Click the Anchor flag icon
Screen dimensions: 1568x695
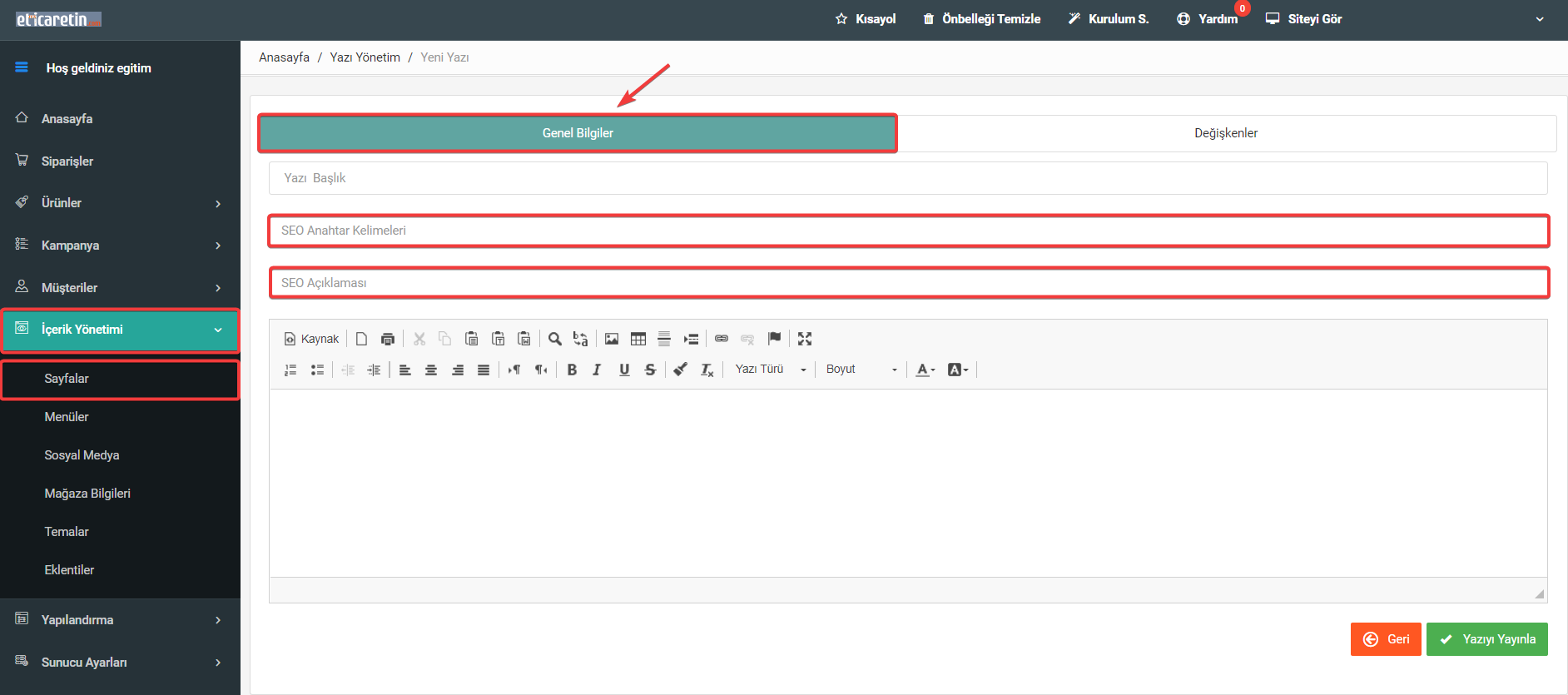tap(774, 338)
